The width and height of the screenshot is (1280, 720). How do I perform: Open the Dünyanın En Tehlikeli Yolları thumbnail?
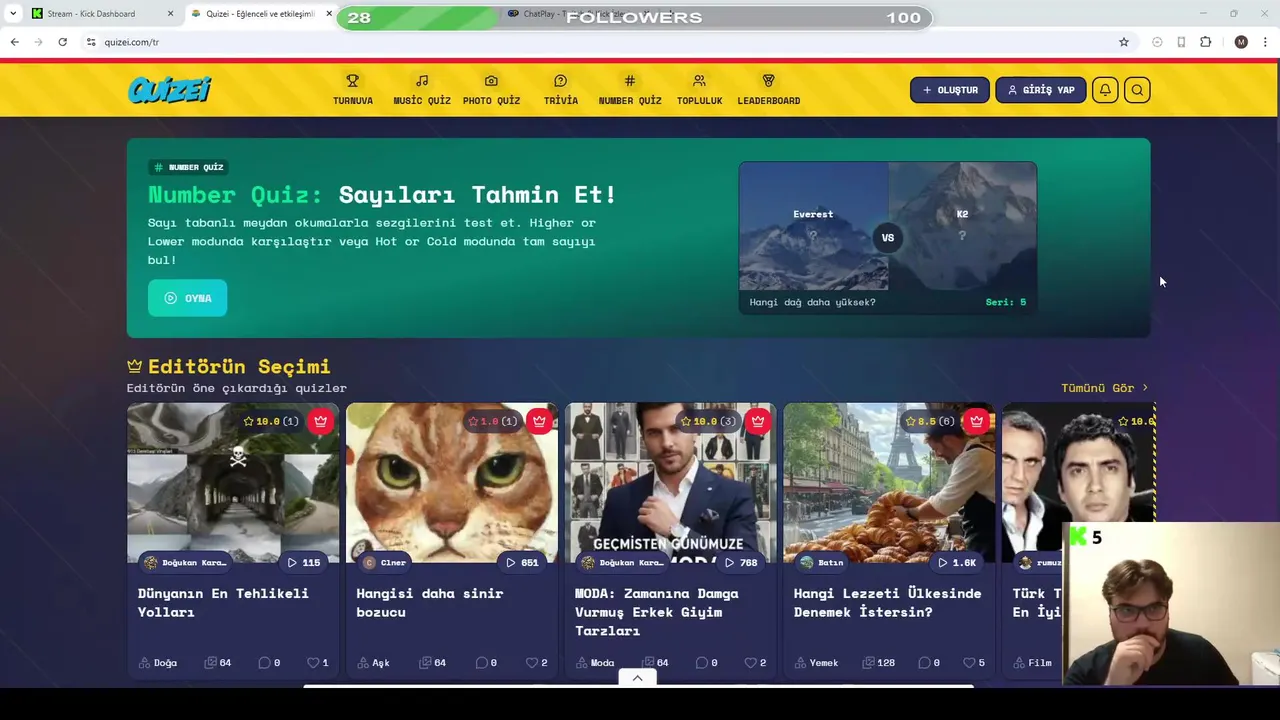pyautogui.click(x=233, y=483)
